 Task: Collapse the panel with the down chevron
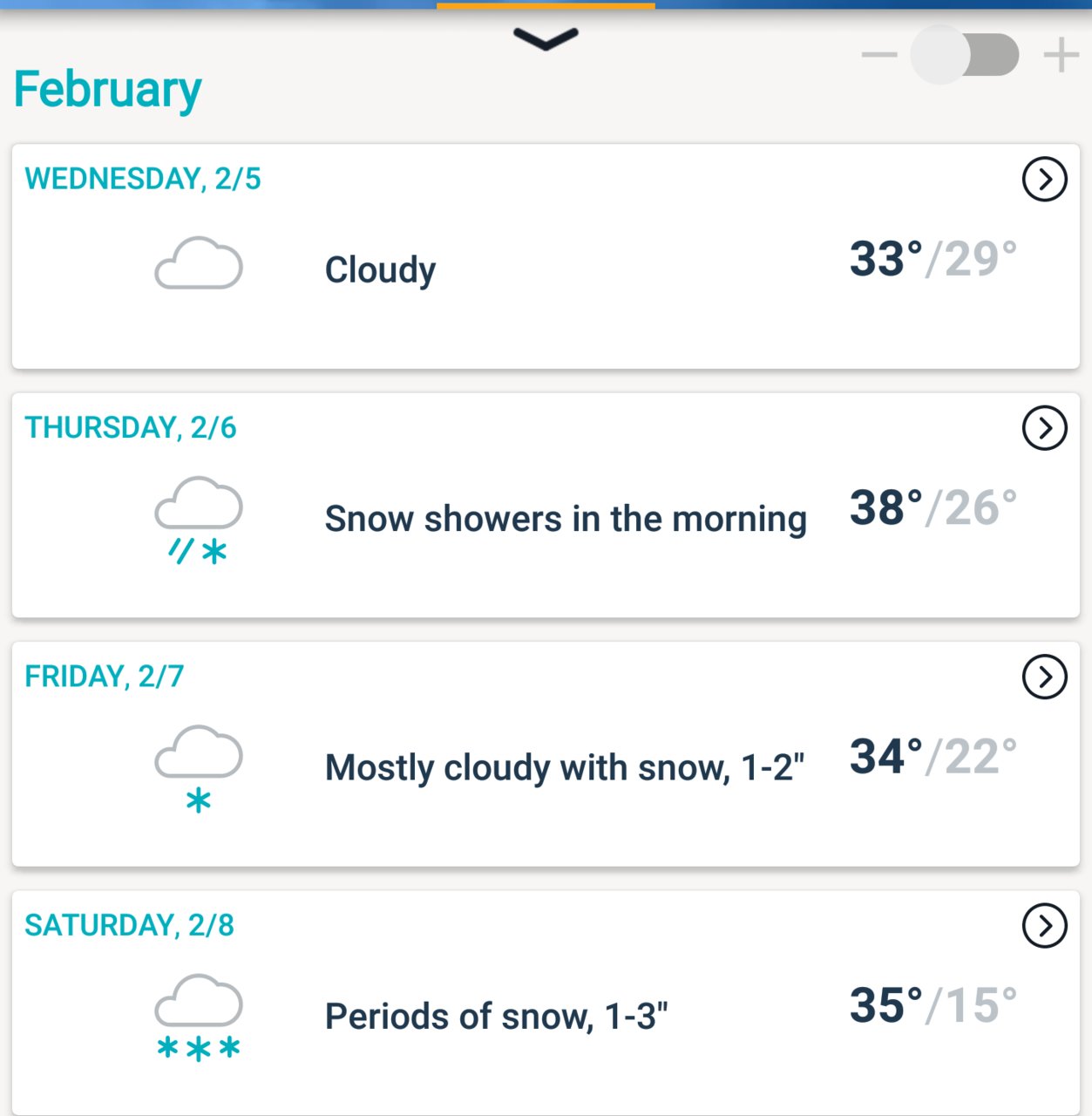[546, 39]
